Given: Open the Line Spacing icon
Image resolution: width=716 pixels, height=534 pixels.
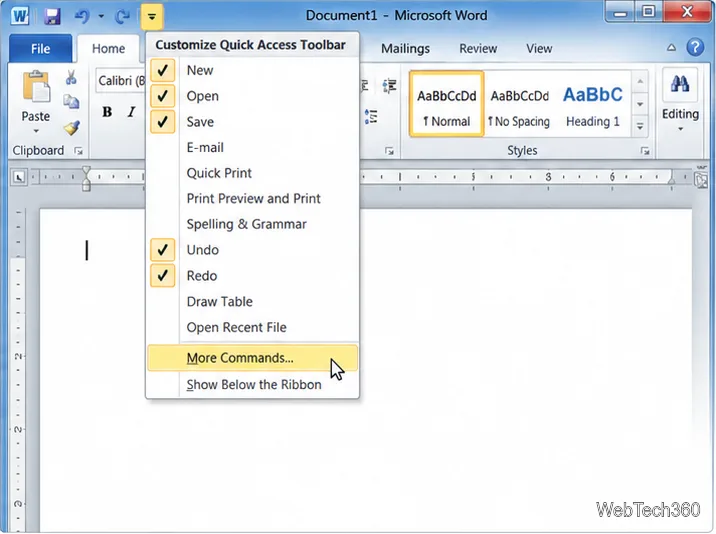Looking at the screenshot, I should click(371, 116).
